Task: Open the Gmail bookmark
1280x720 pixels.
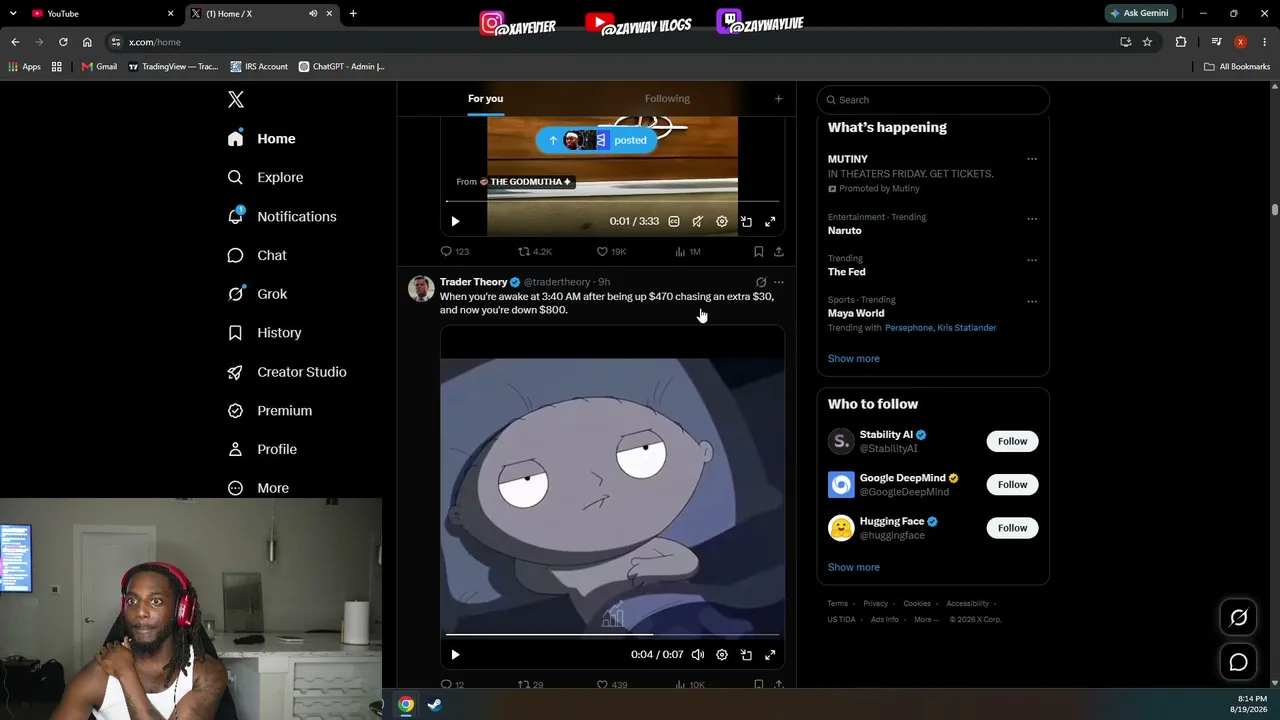Action: (x=99, y=67)
